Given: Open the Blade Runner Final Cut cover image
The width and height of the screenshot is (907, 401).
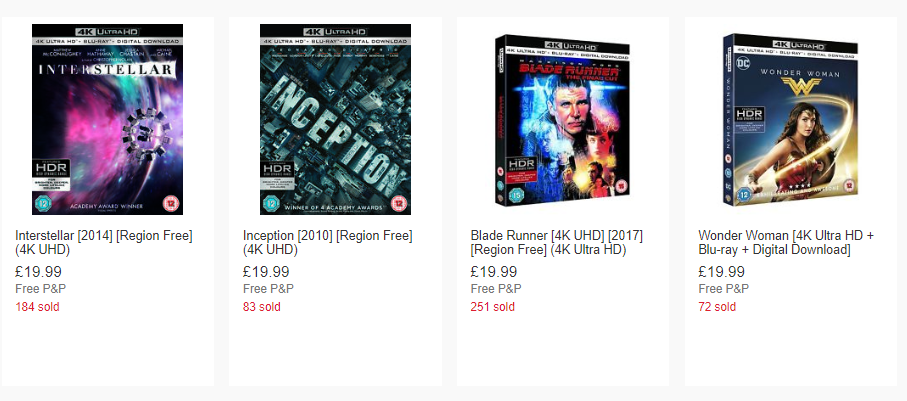Looking at the screenshot, I should click(563, 119).
